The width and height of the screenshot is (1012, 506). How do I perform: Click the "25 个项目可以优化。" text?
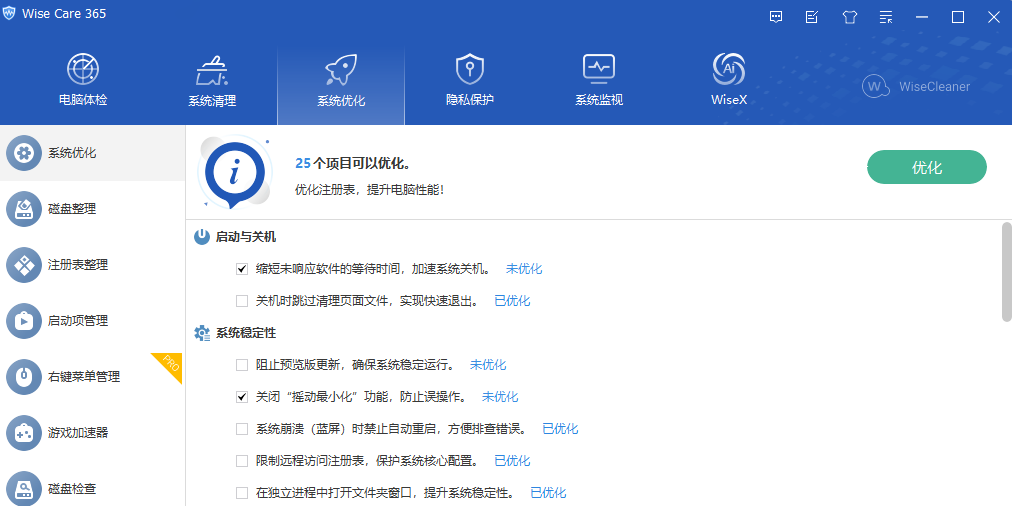(x=353, y=163)
